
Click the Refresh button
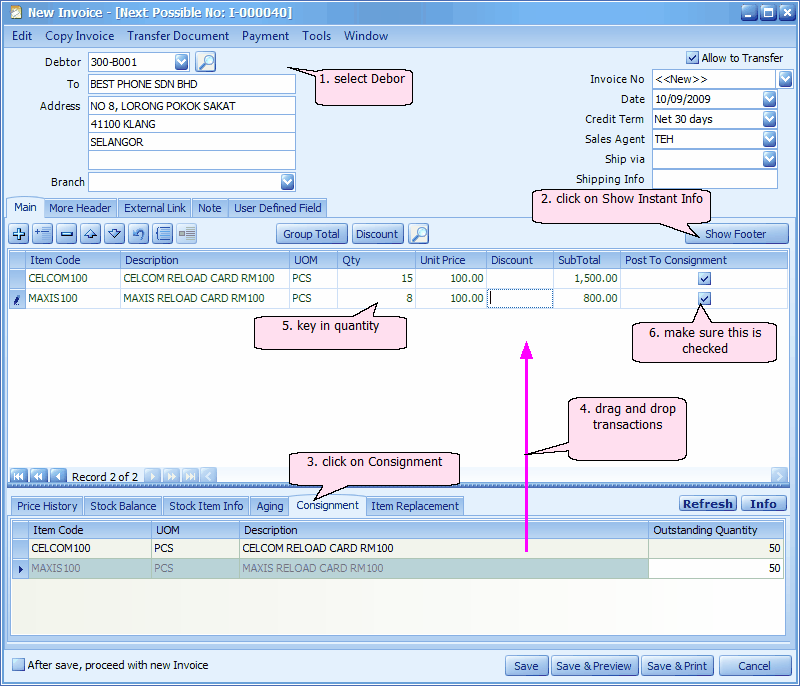(x=708, y=504)
